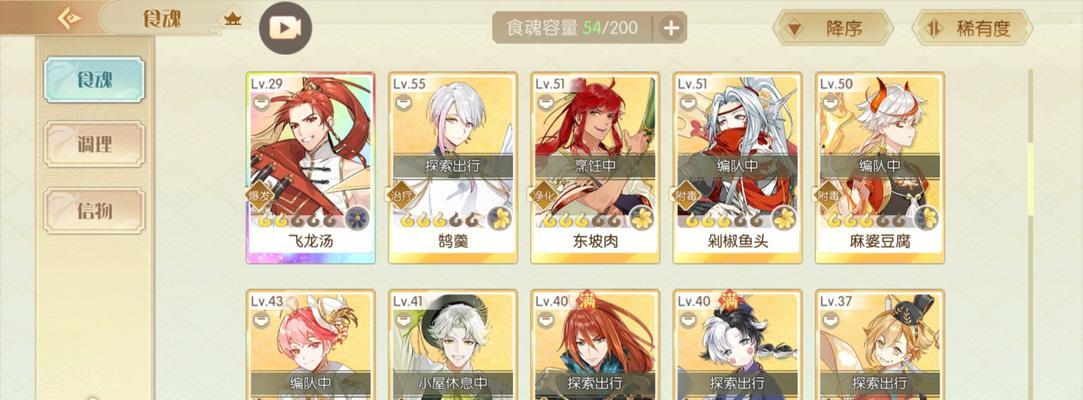Click the back arrow icon
Viewport: 1083px width, 400px height.
pos(69,18)
